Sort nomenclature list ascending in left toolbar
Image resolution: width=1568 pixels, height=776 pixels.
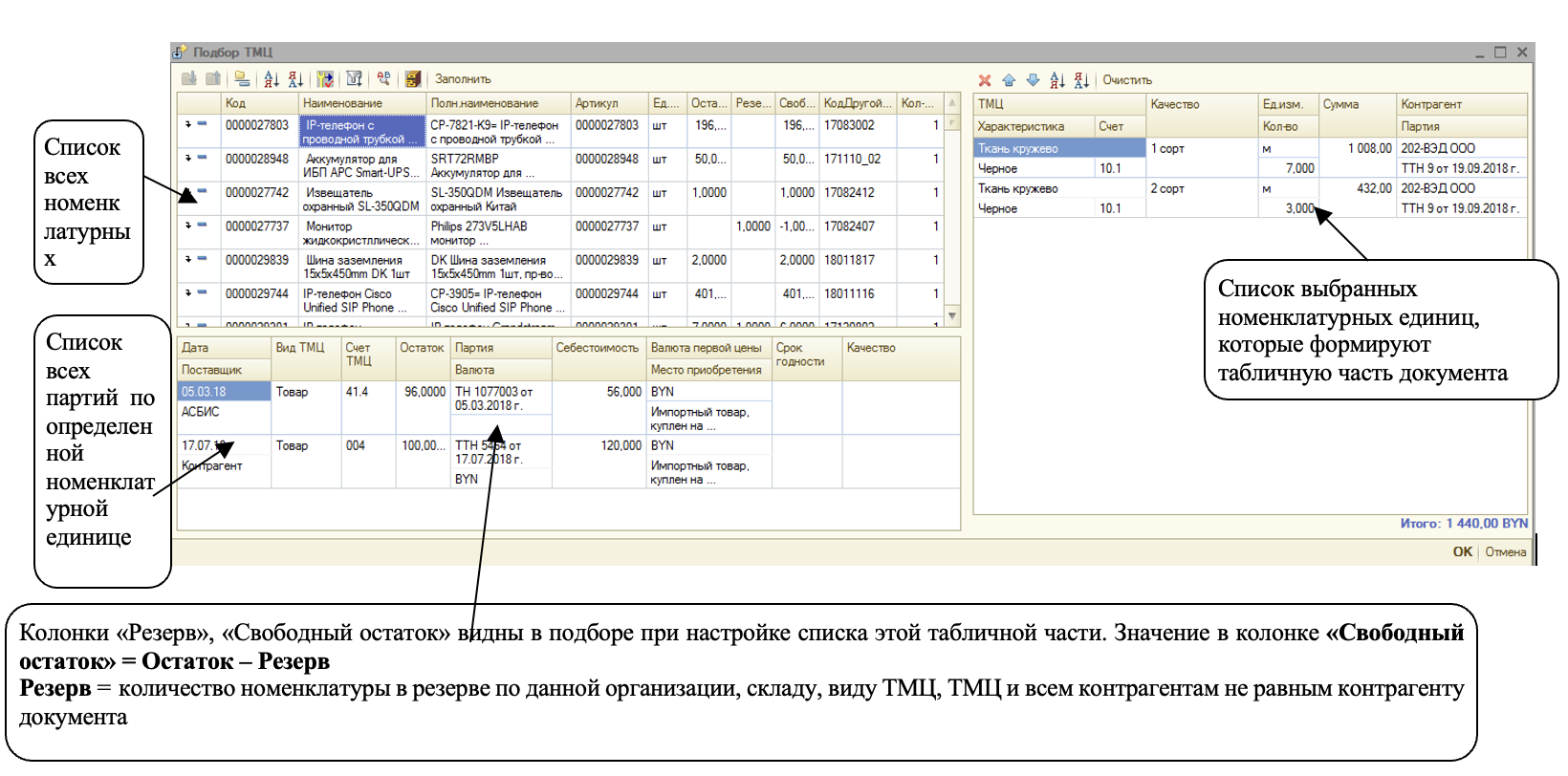(272, 79)
